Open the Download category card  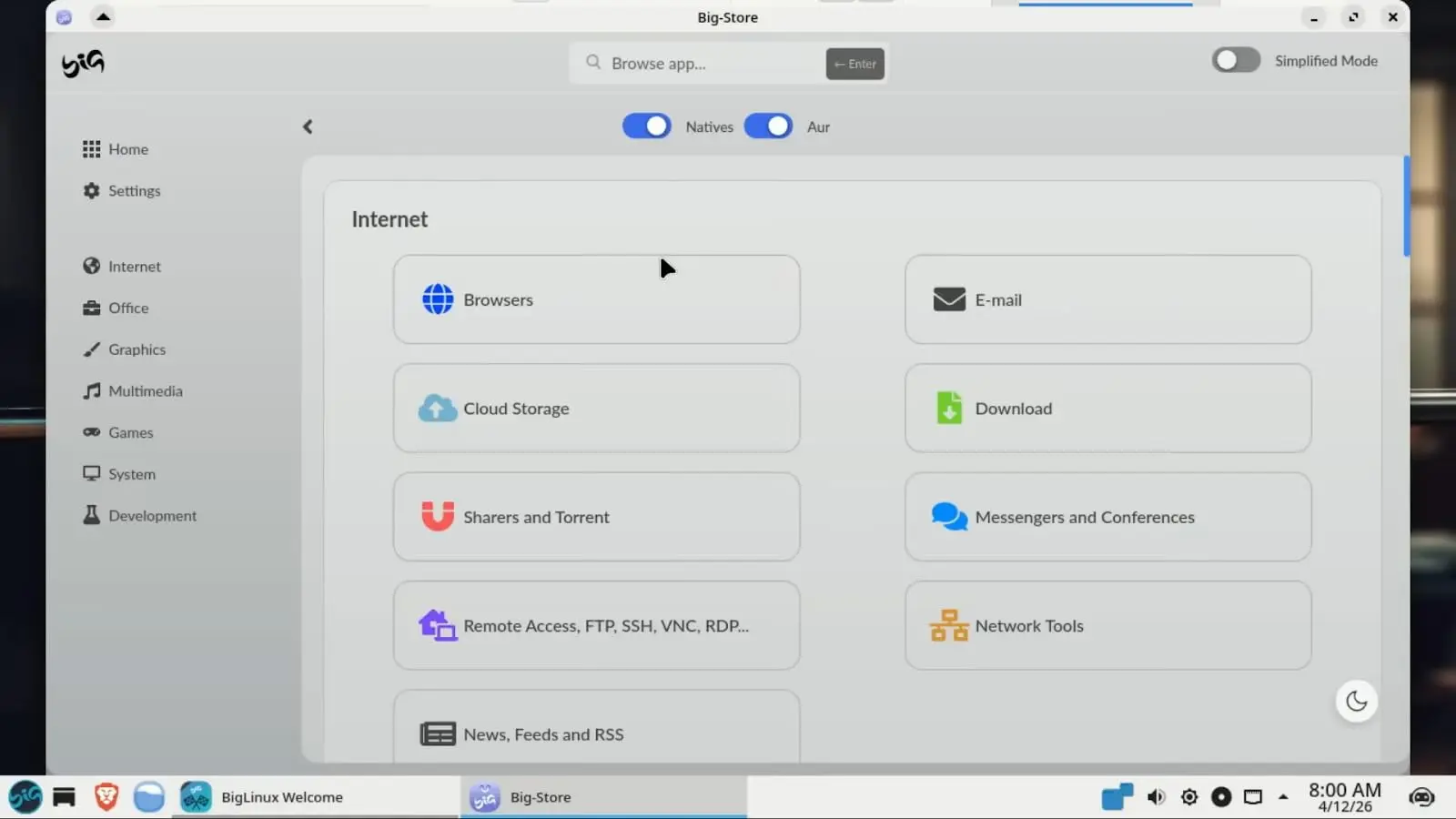tap(1107, 409)
